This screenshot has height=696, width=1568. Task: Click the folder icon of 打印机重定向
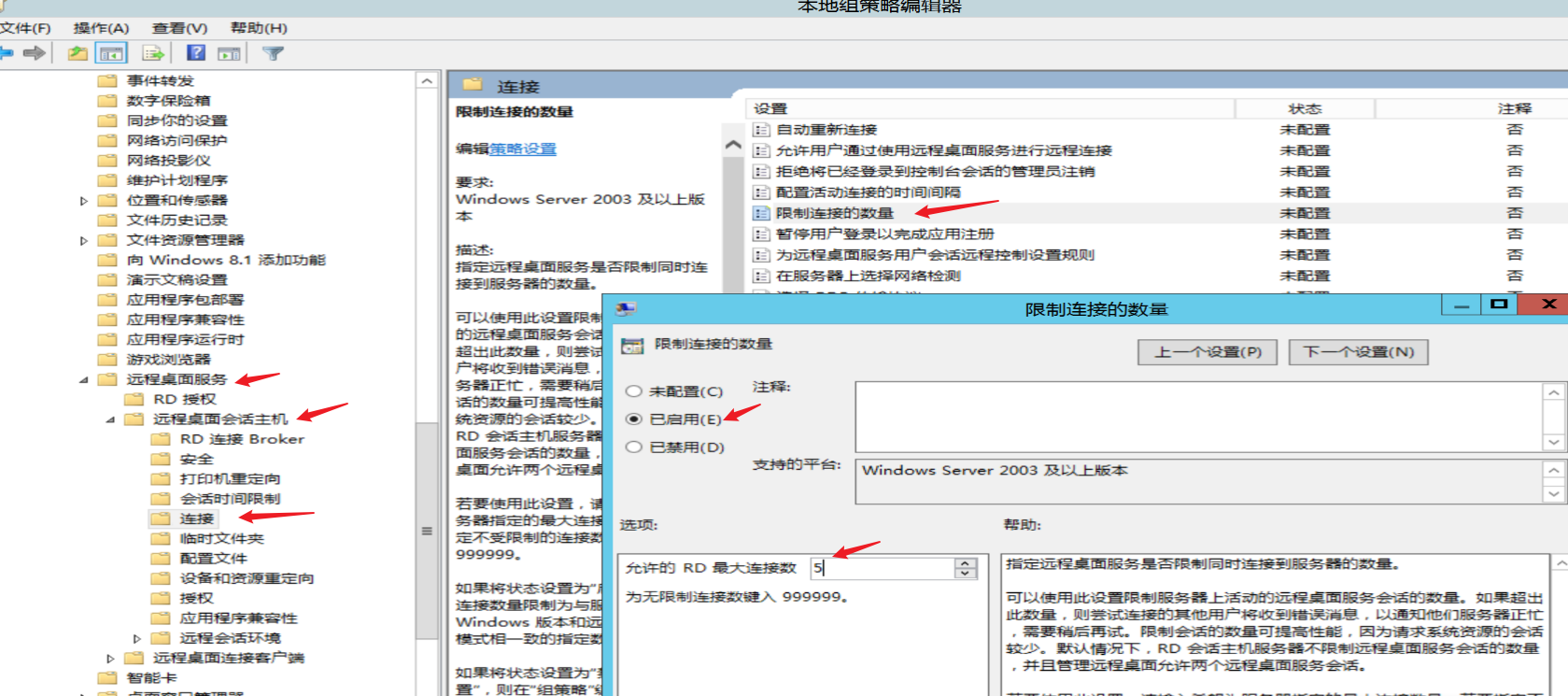[161, 478]
